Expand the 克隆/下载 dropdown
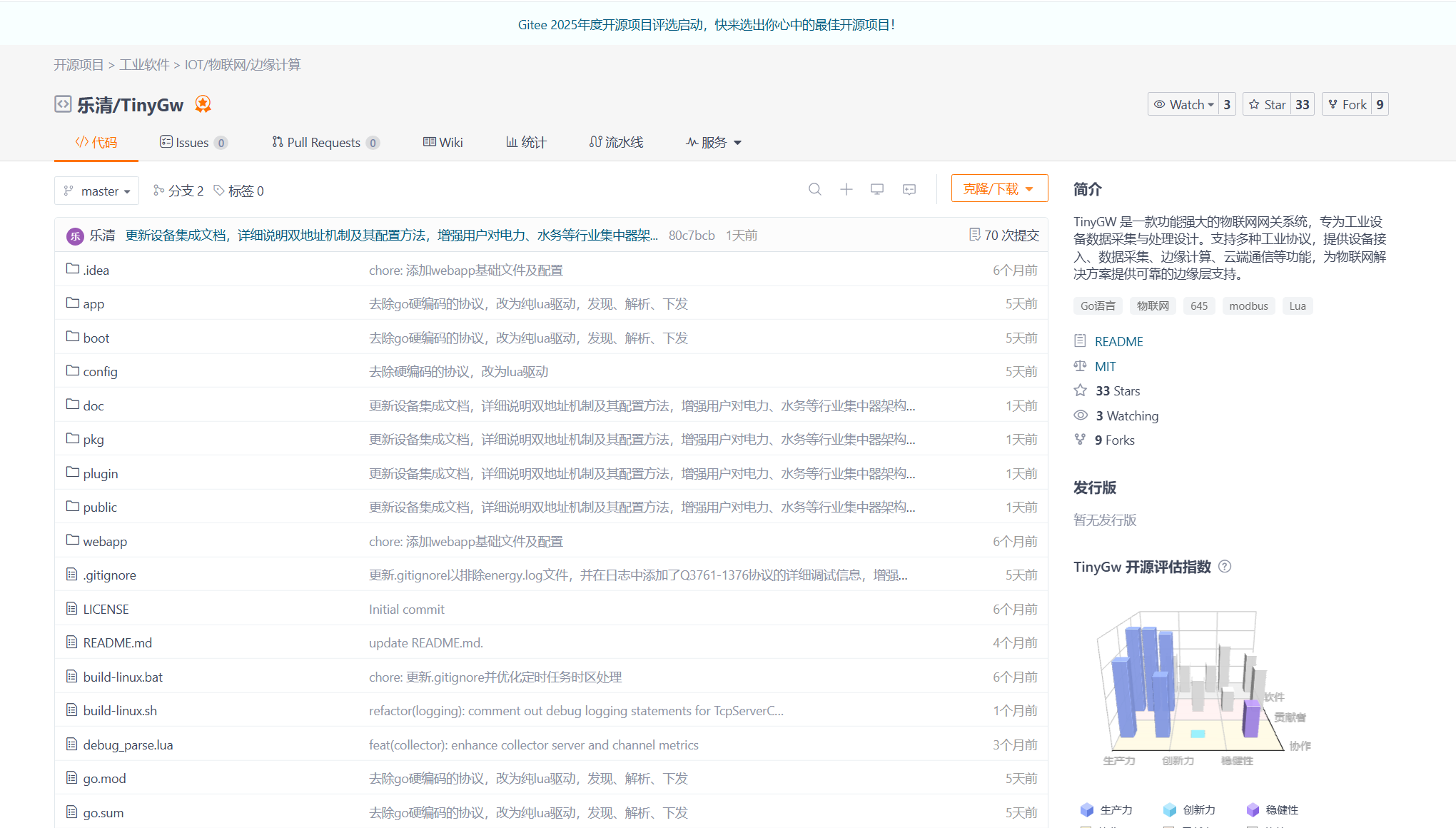Screen dimensions: 1456x828 [999, 188]
